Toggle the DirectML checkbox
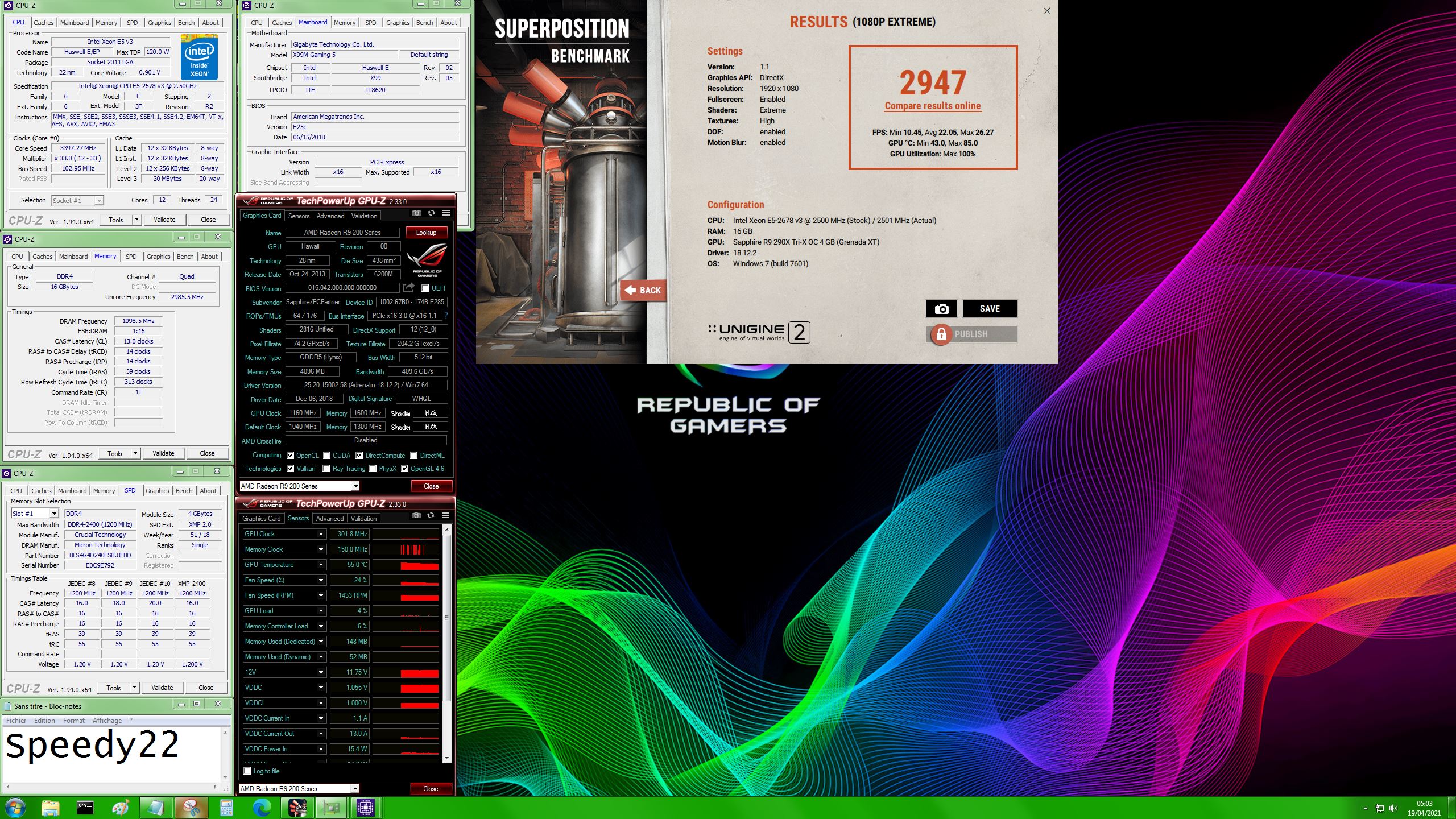Screen dimensions: 1456x819 [414, 456]
